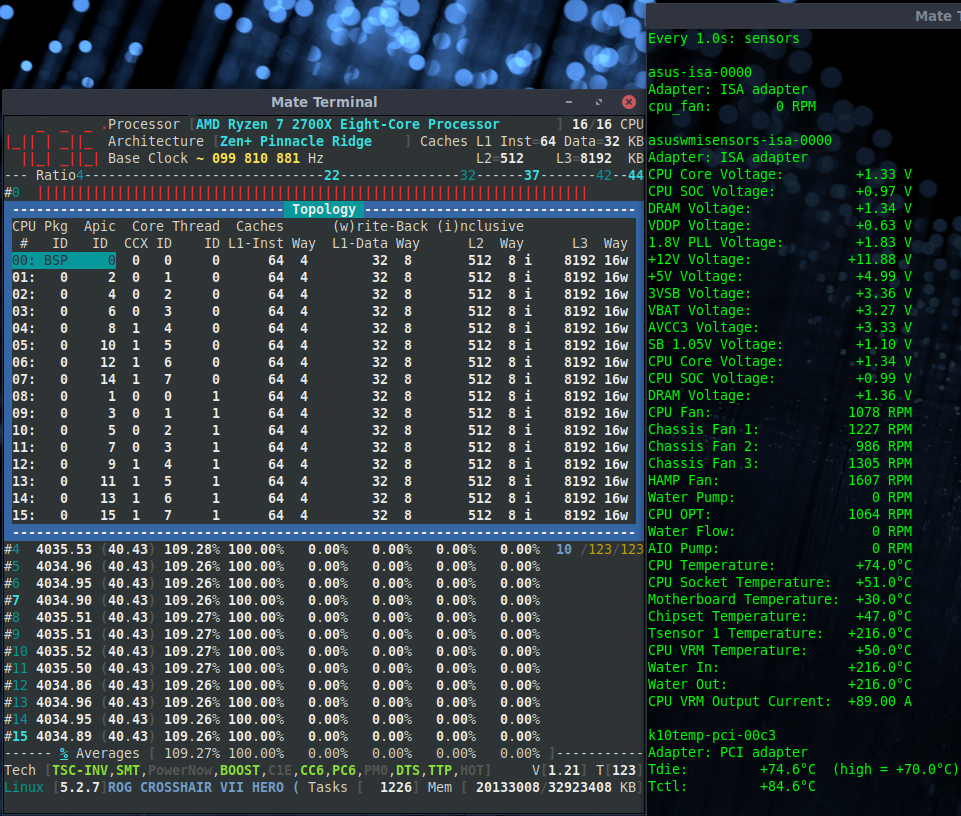Screen dimensions: 961x816
Task: Close the Mate Terminal window
Action: [x=628, y=102]
